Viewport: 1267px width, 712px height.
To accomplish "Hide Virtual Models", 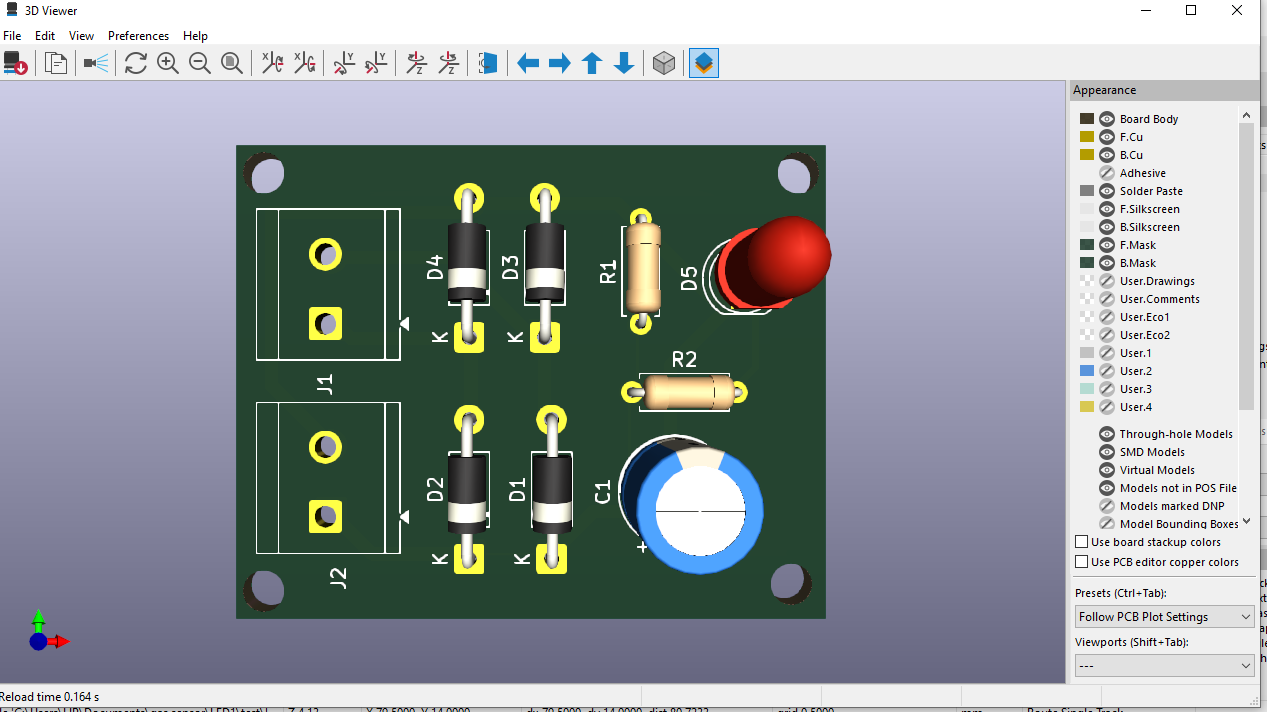I will coord(1107,470).
